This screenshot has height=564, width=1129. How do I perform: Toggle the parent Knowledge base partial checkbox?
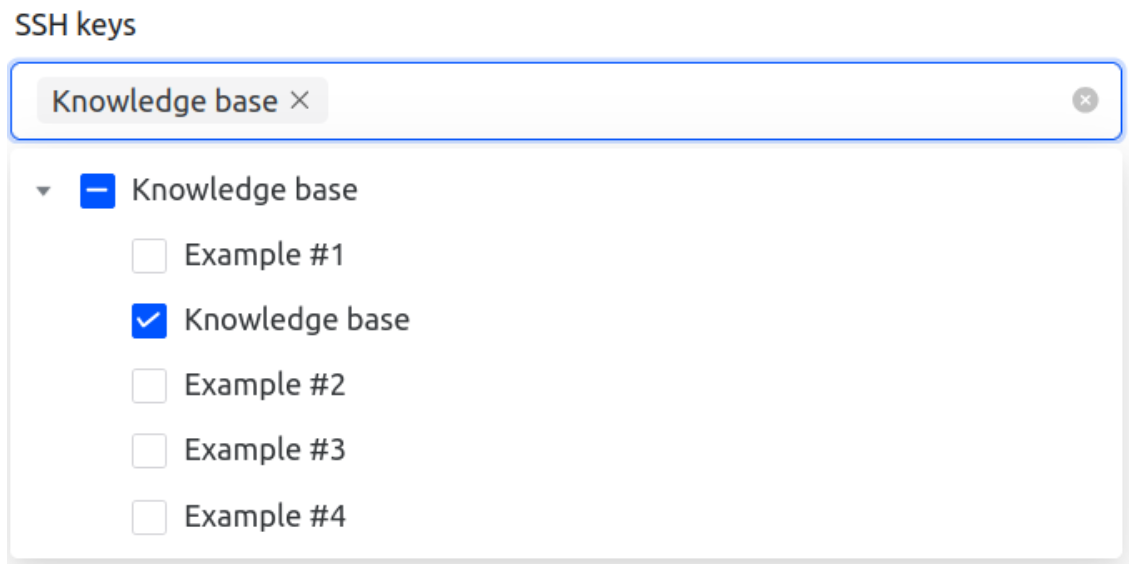pos(98,191)
